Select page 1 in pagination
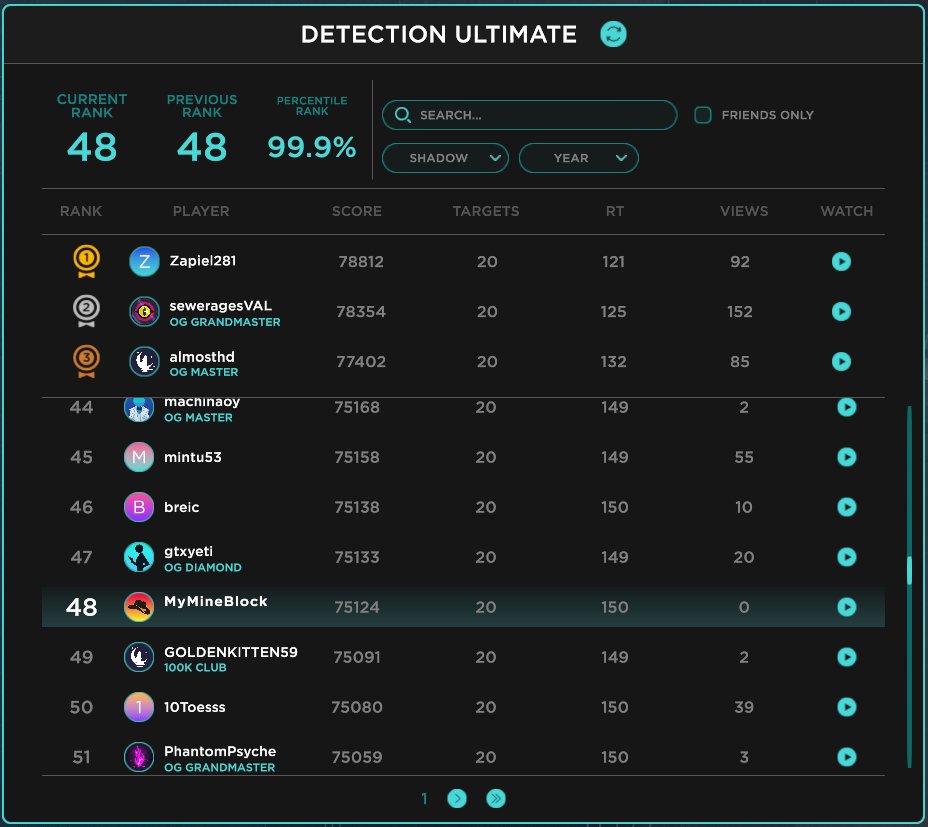 [x=424, y=799]
